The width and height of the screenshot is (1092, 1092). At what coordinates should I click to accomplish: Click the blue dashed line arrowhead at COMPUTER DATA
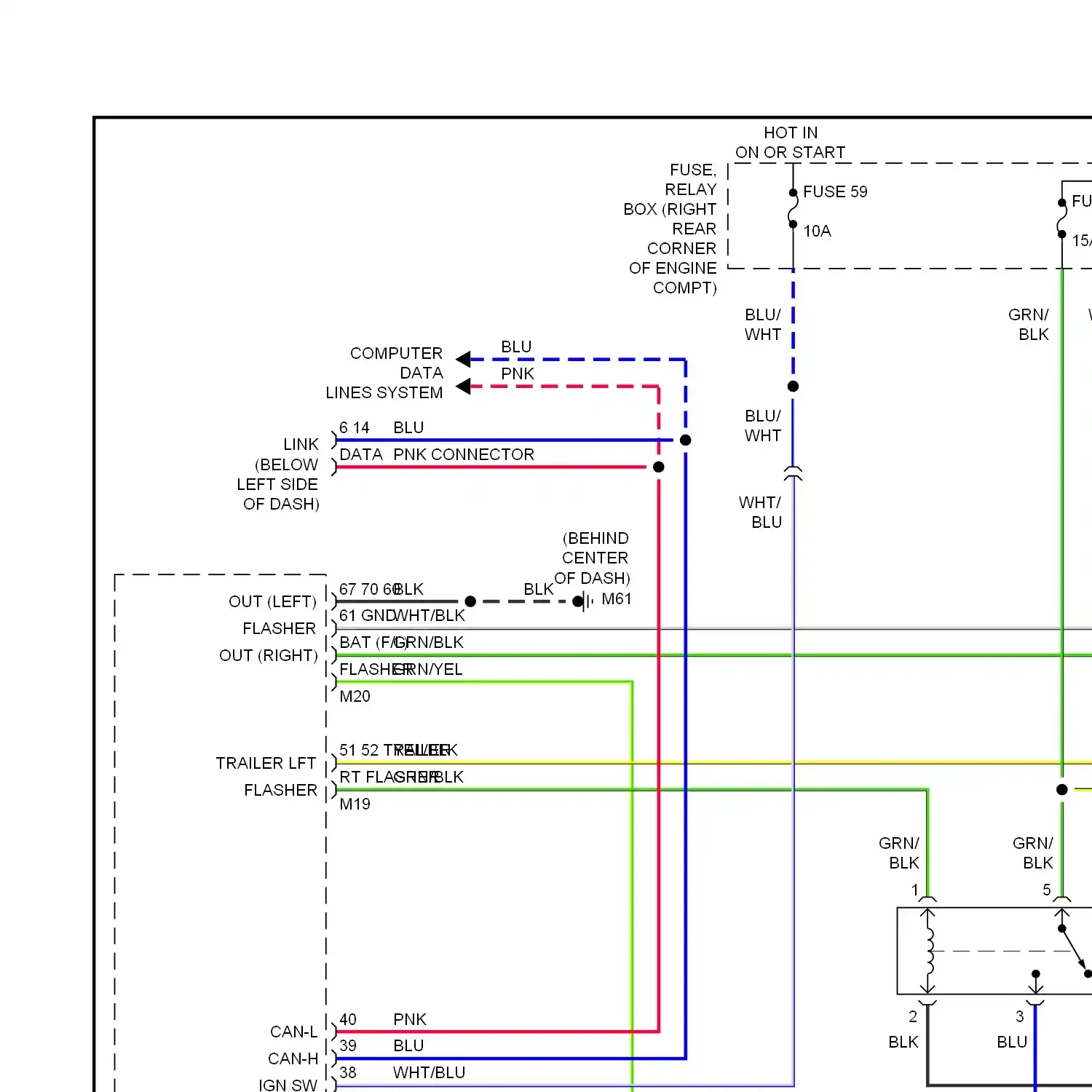(463, 359)
